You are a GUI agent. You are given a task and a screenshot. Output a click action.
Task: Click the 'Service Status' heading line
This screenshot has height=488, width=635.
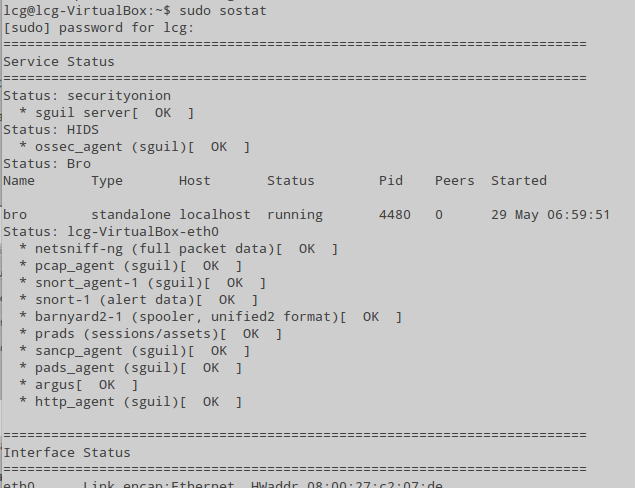pos(59,62)
